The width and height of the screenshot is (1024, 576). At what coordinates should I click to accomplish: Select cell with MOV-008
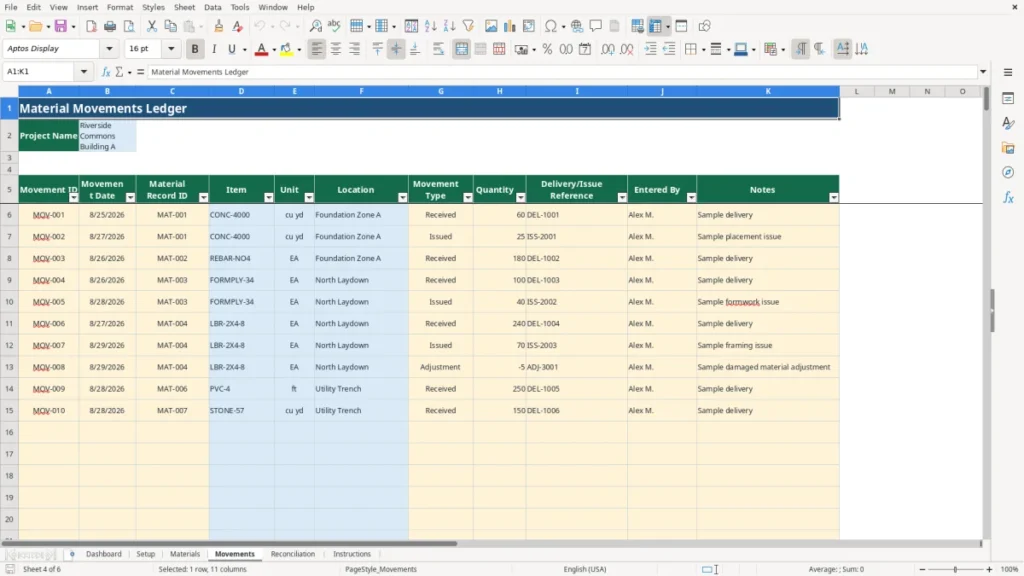(48, 367)
